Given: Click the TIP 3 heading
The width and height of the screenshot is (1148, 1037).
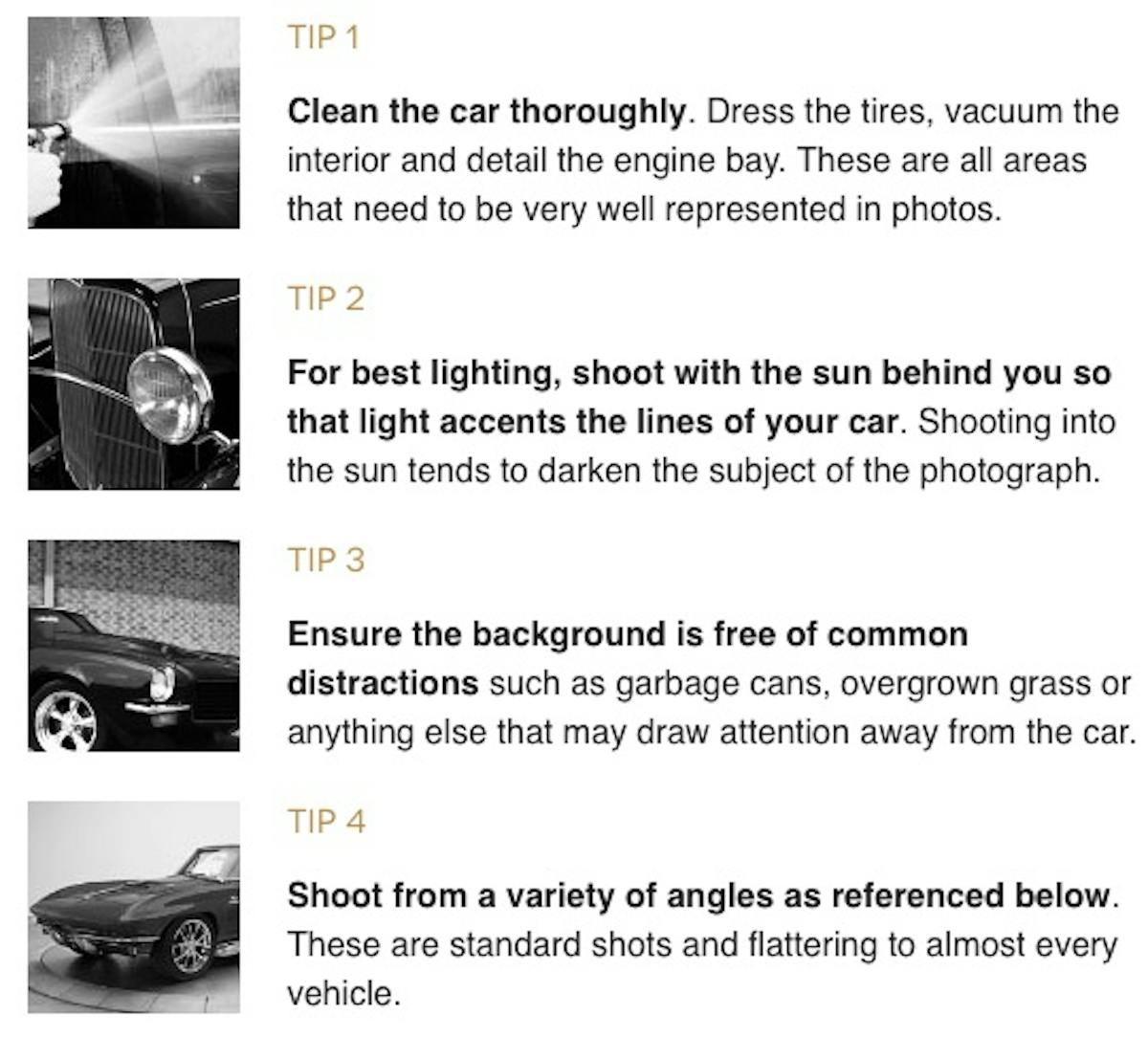Looking at the screenshot, I should tap(325, 561).
